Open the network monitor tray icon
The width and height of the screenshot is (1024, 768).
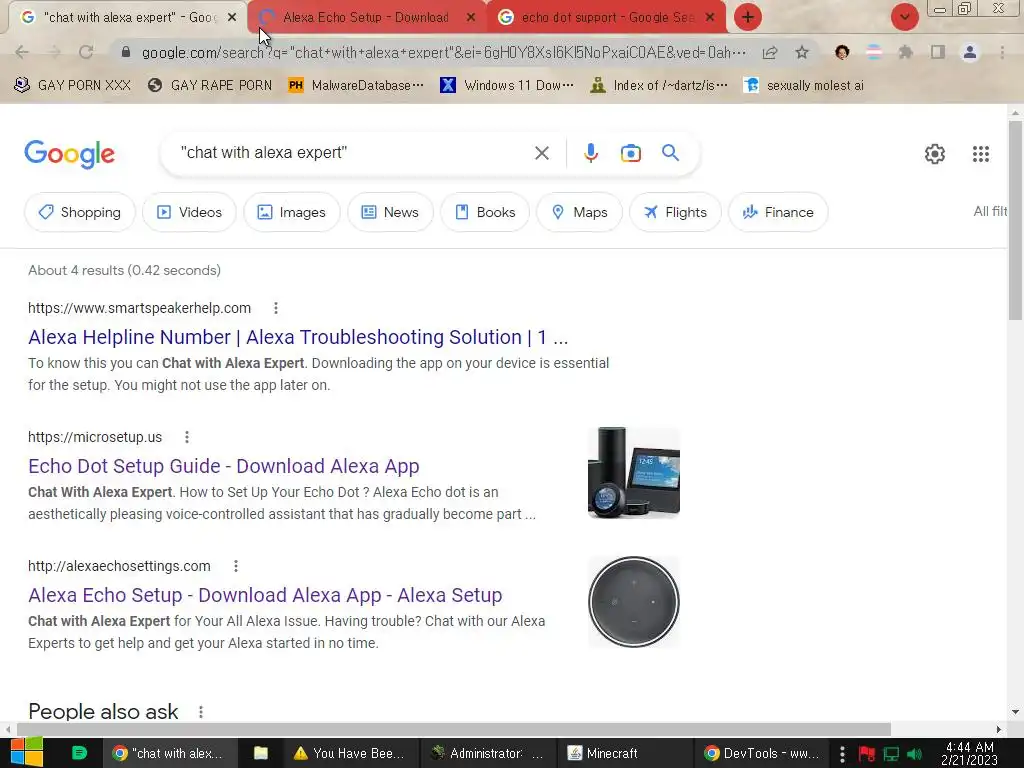(x=891, y=754)
